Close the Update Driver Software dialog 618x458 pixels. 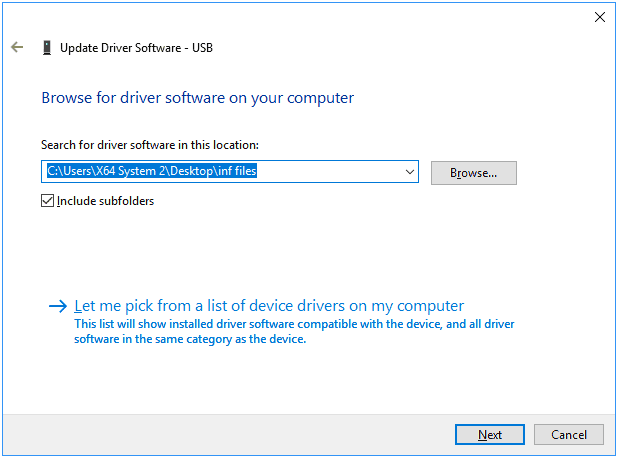599,17
